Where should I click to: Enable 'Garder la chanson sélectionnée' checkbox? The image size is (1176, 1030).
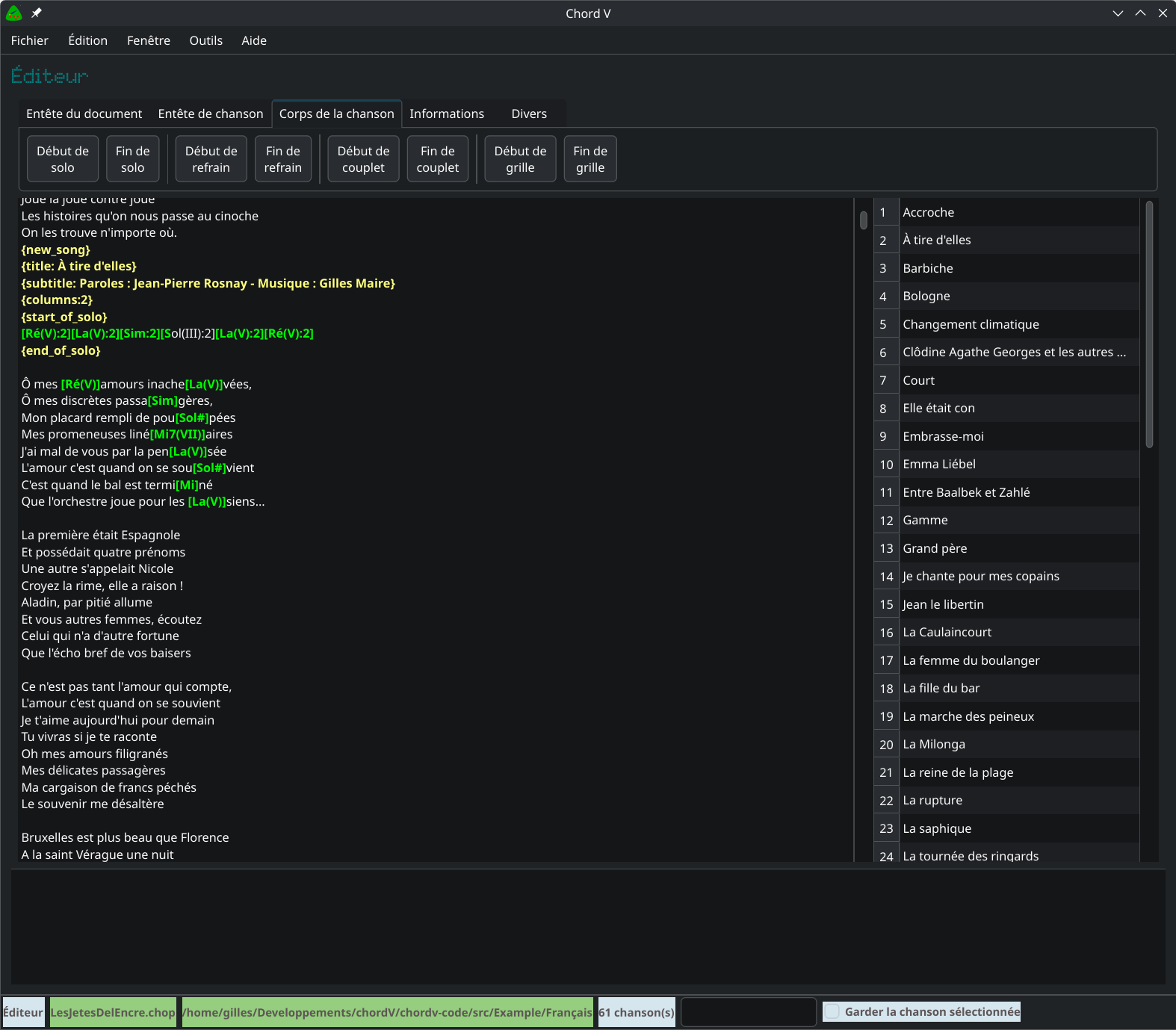coord(832,1012)
